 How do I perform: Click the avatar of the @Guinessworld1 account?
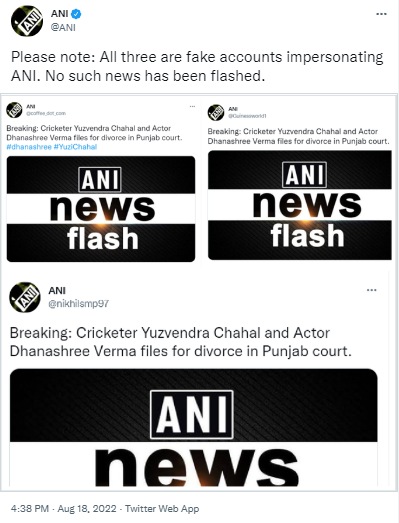pos(216,112)
